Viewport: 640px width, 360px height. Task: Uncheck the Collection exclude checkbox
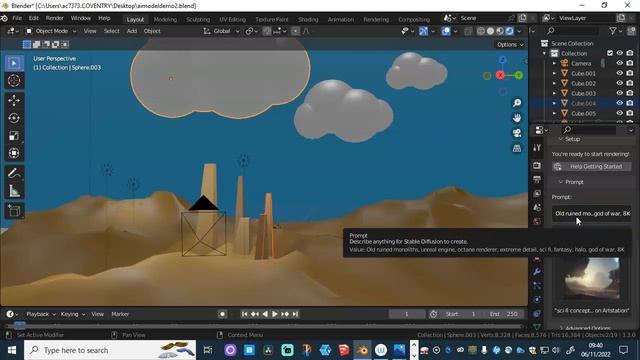point(610,53)
